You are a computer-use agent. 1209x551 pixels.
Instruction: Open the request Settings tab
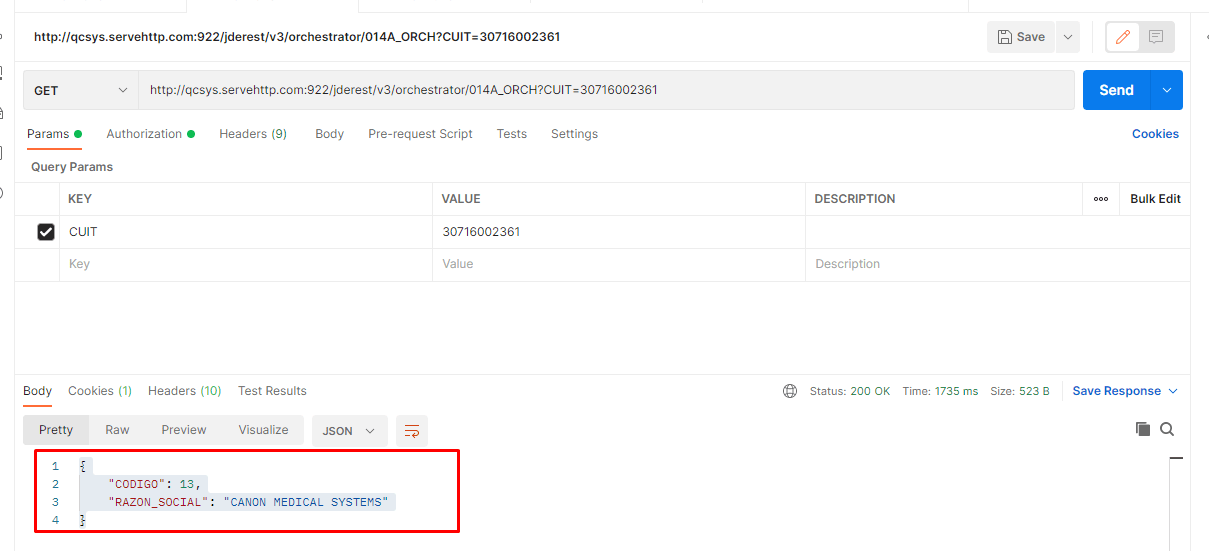tap(574, 134)
